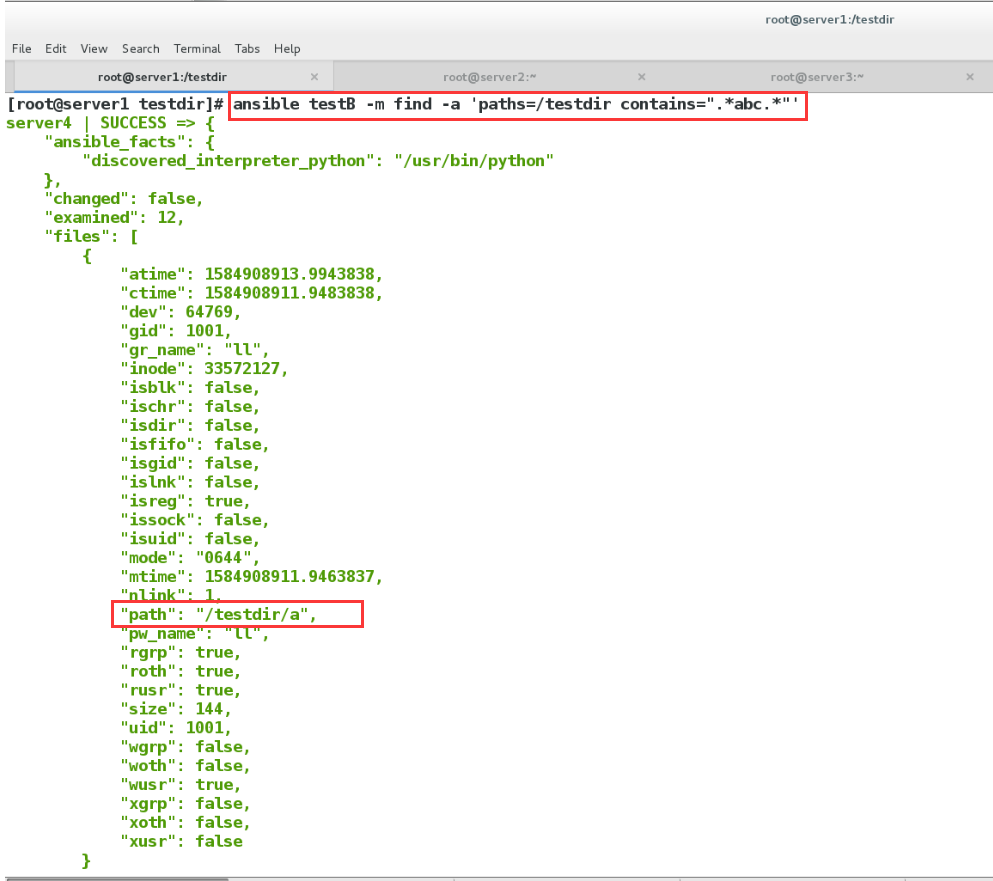Screen dimensions: 993x881
Task: Click the "roth": true line
Action: 180,671
